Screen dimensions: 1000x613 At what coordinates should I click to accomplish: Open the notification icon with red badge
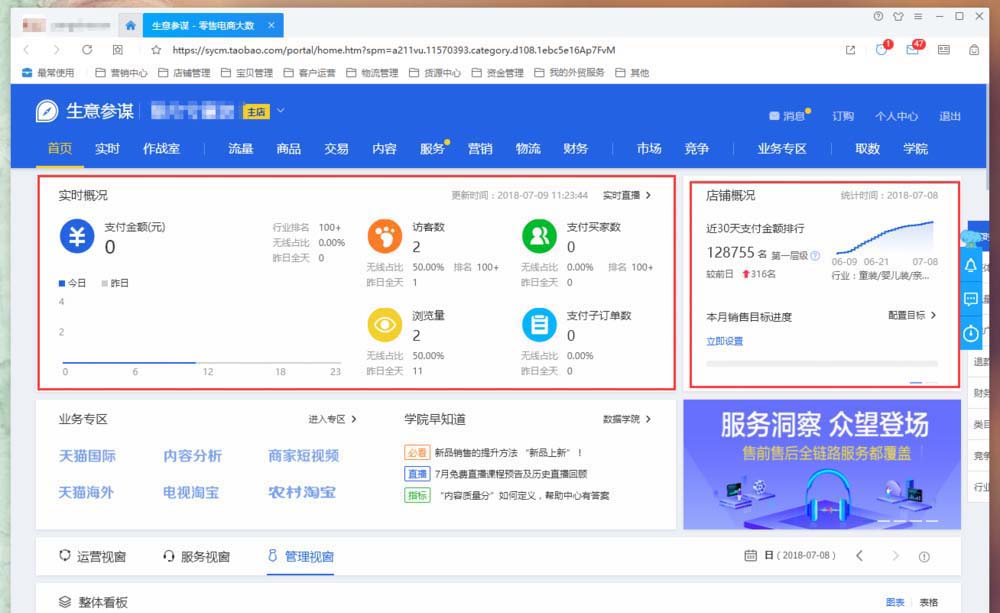click(882, 48)
